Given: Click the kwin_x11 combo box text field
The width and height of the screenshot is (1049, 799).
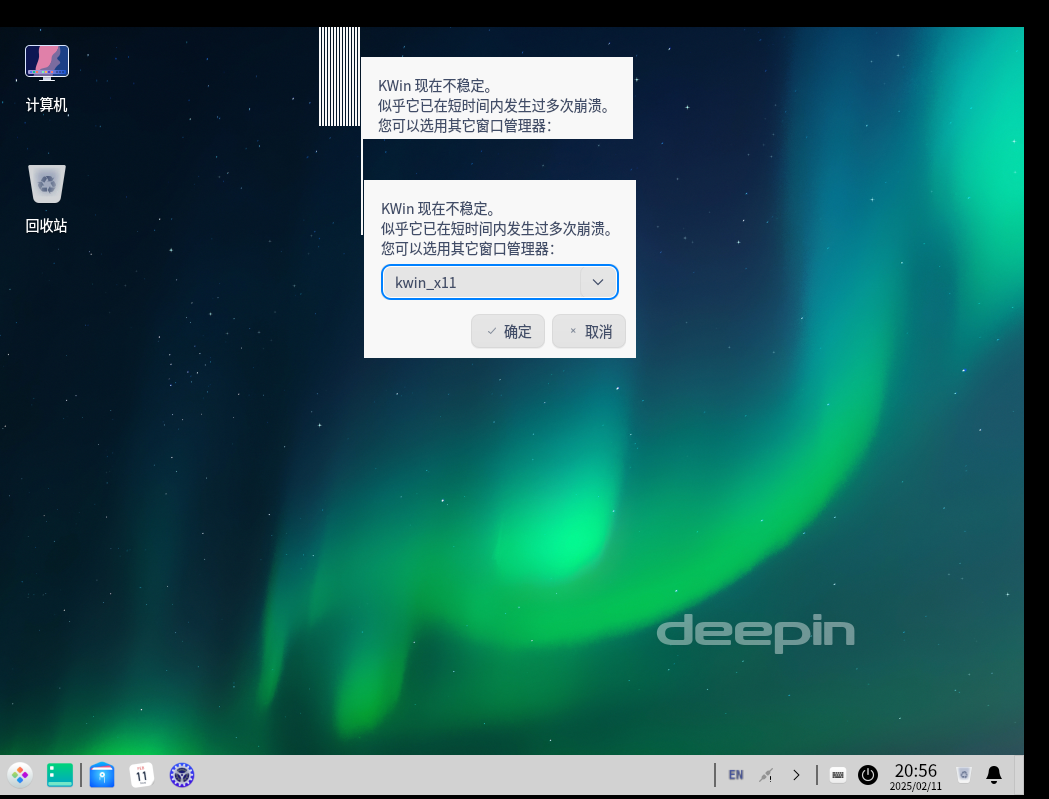Looking at the screenshot, I should coord(480,282).
